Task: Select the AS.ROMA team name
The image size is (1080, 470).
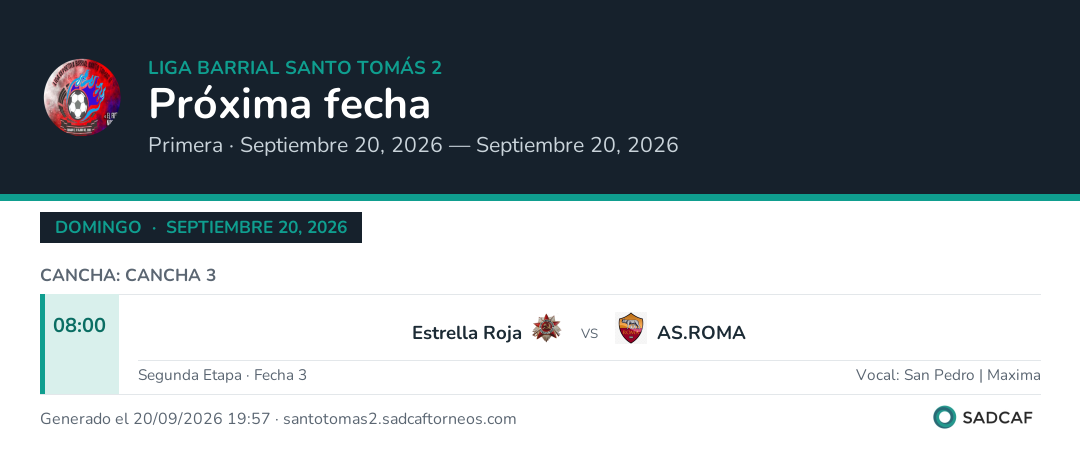Action: pos(701,333)
